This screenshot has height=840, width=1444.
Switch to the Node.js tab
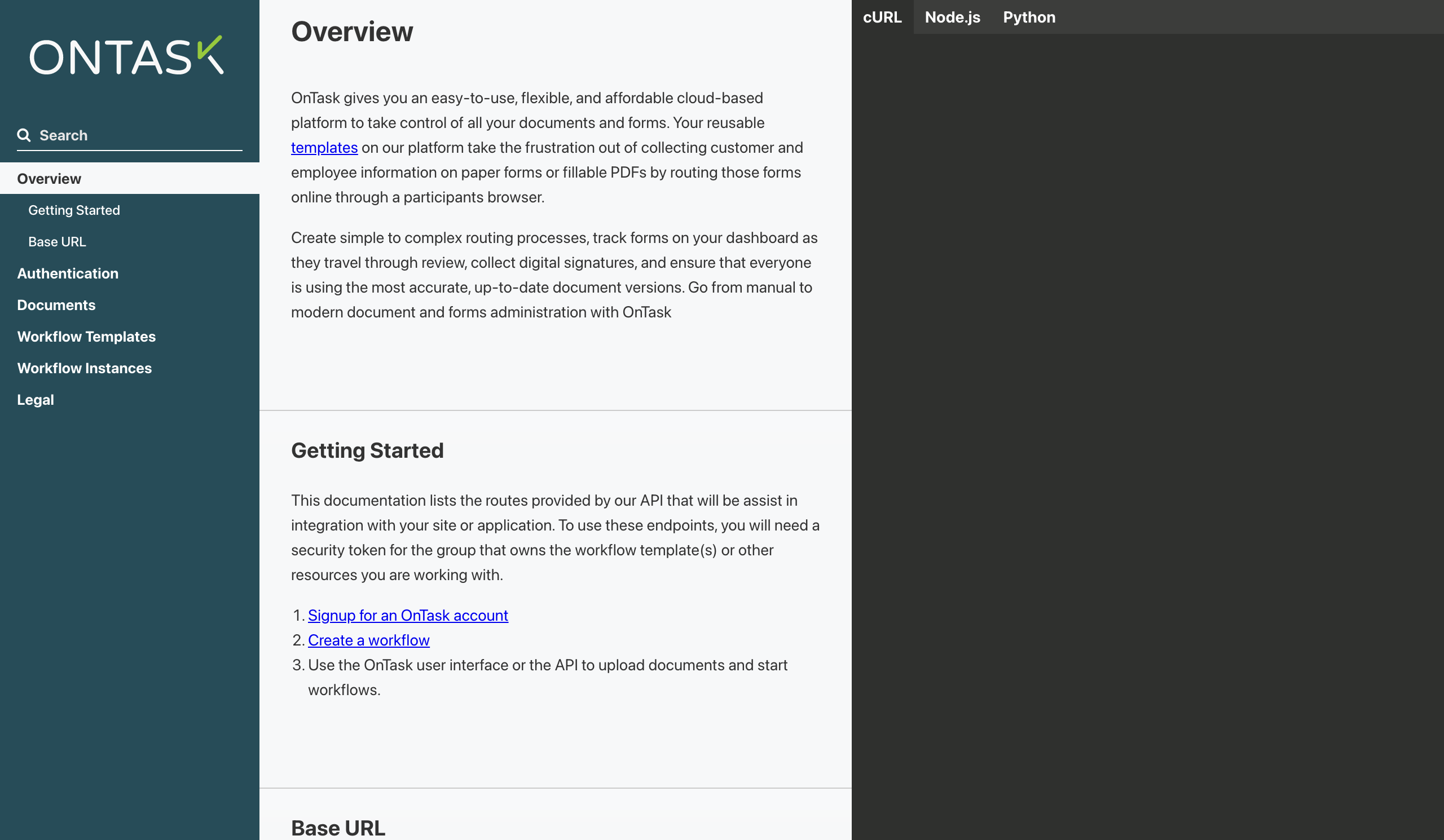[952, 17]
